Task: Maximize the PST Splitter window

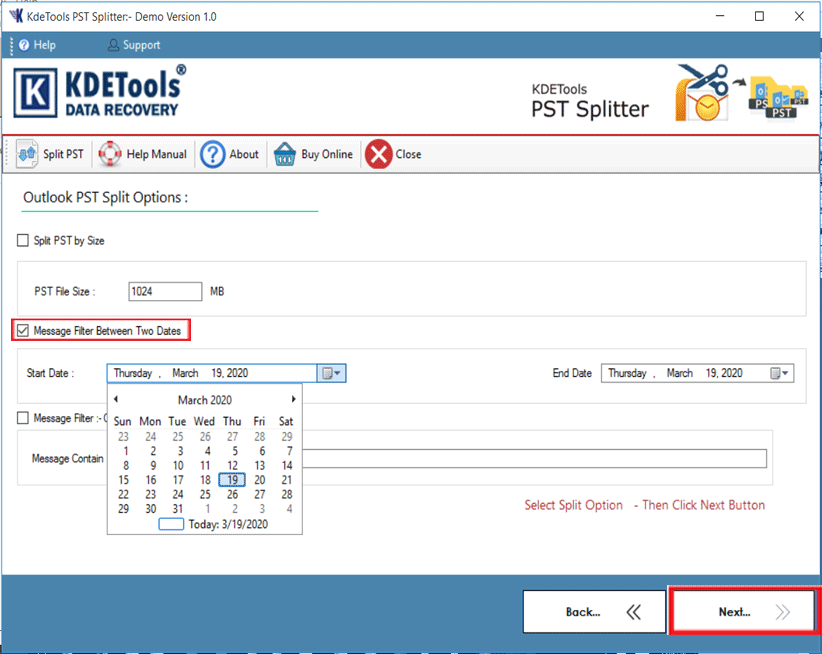Action: pyautogui.click(x=759, y=16)
